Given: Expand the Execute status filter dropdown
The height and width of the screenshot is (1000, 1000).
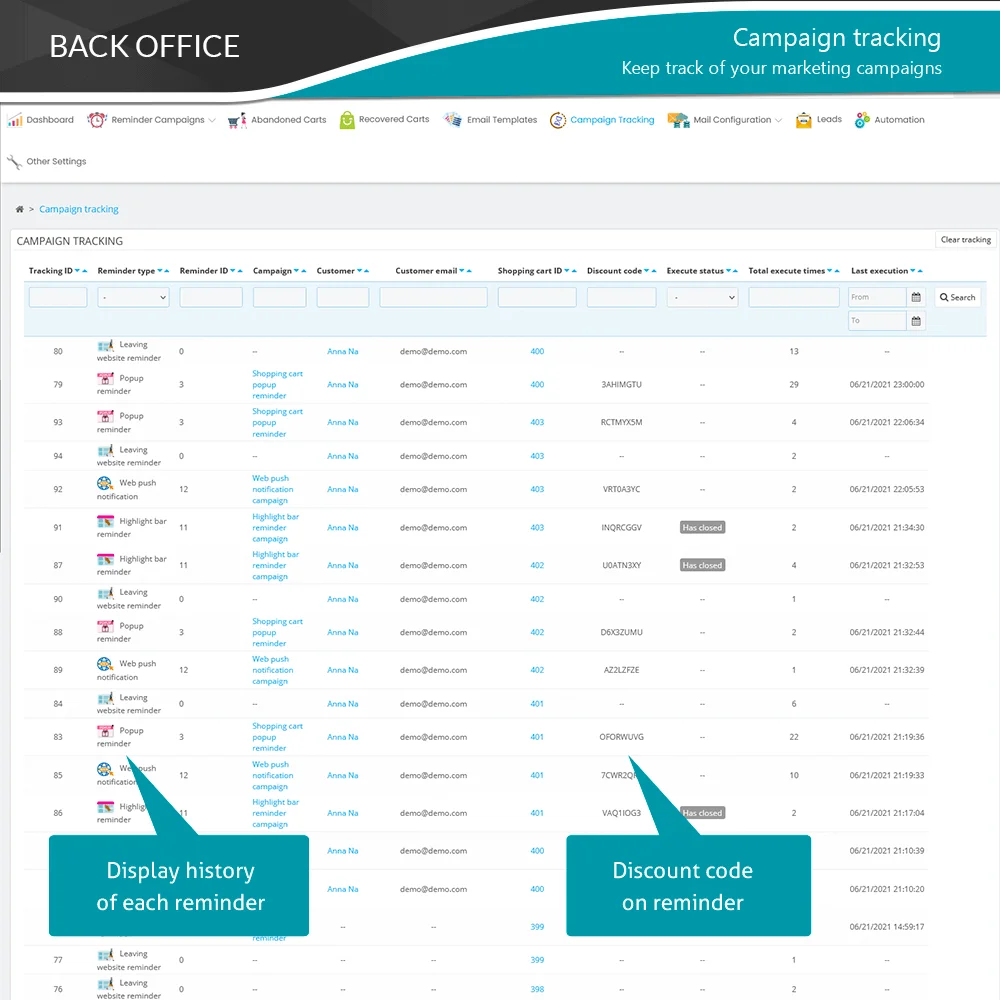Looking at the screenshot, I should (x=702, y=297).
